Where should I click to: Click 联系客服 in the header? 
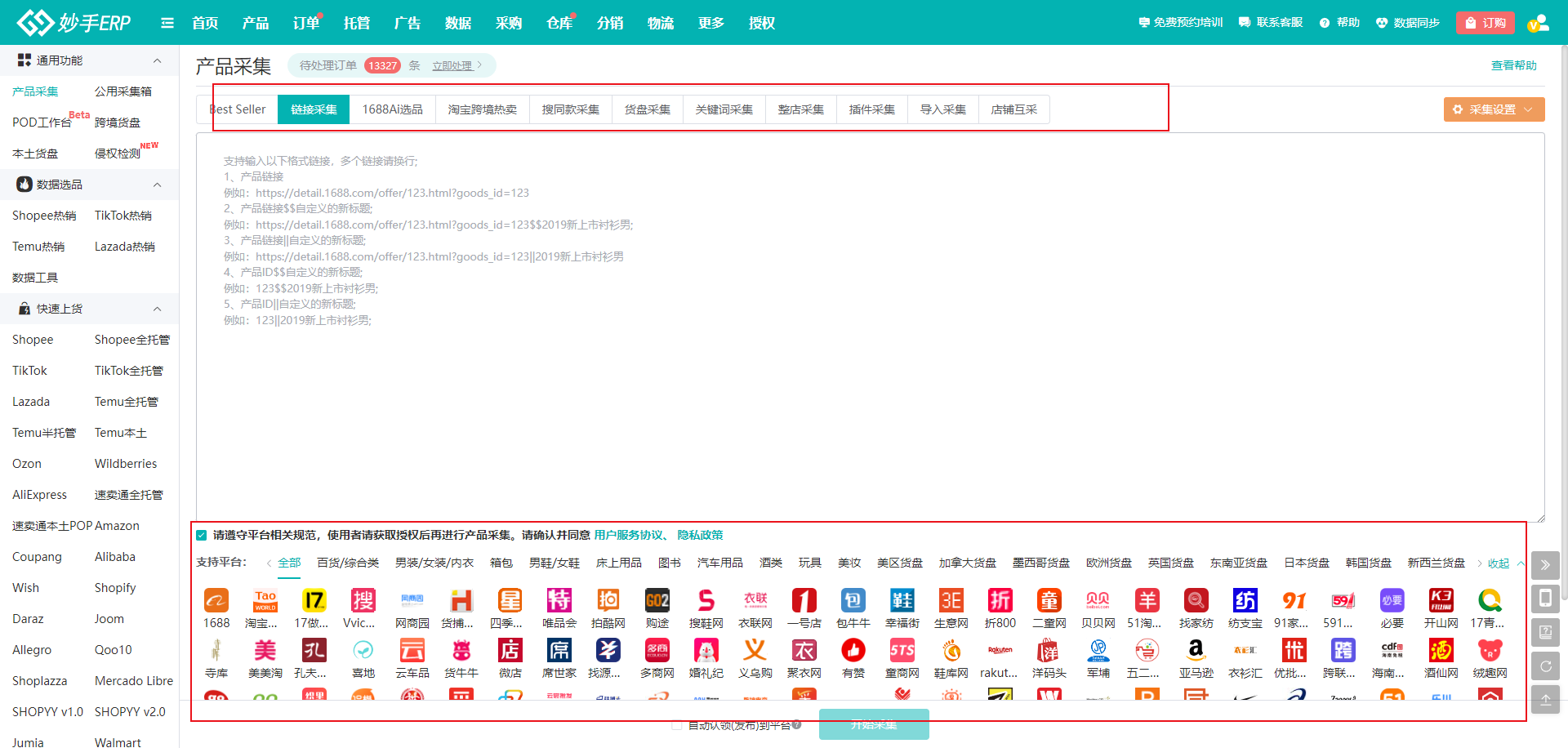1271,23
